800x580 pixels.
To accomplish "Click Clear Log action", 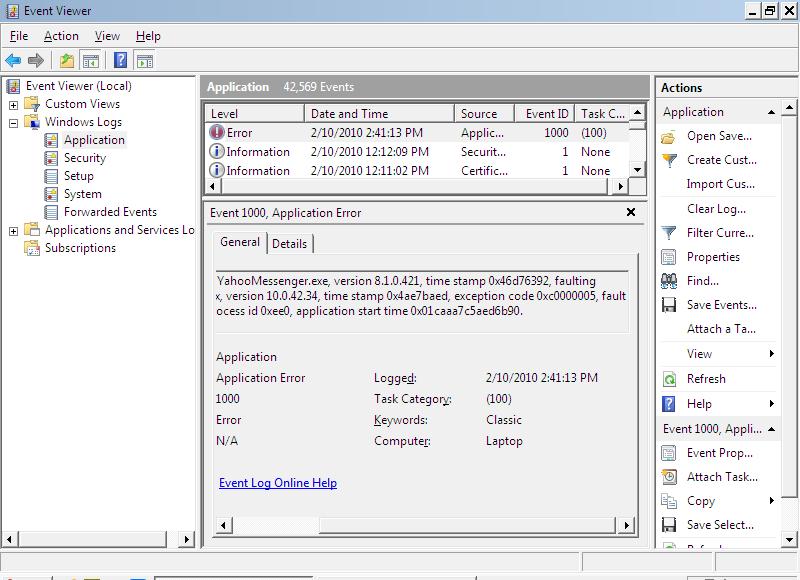I will [716, 209].
